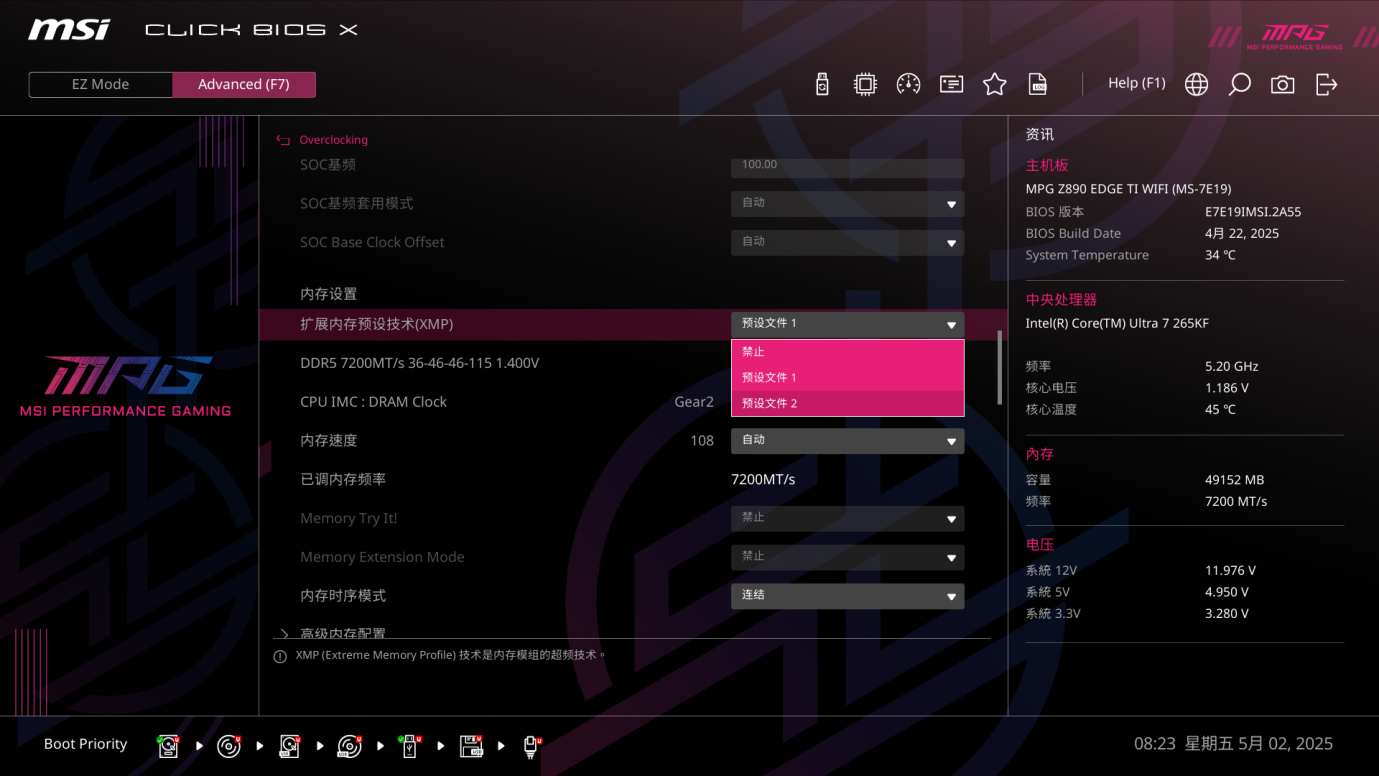Choose 禁止 in the XMP dropdown list
The width and height of the screenshot is (1379, 776).
(848, 352)
